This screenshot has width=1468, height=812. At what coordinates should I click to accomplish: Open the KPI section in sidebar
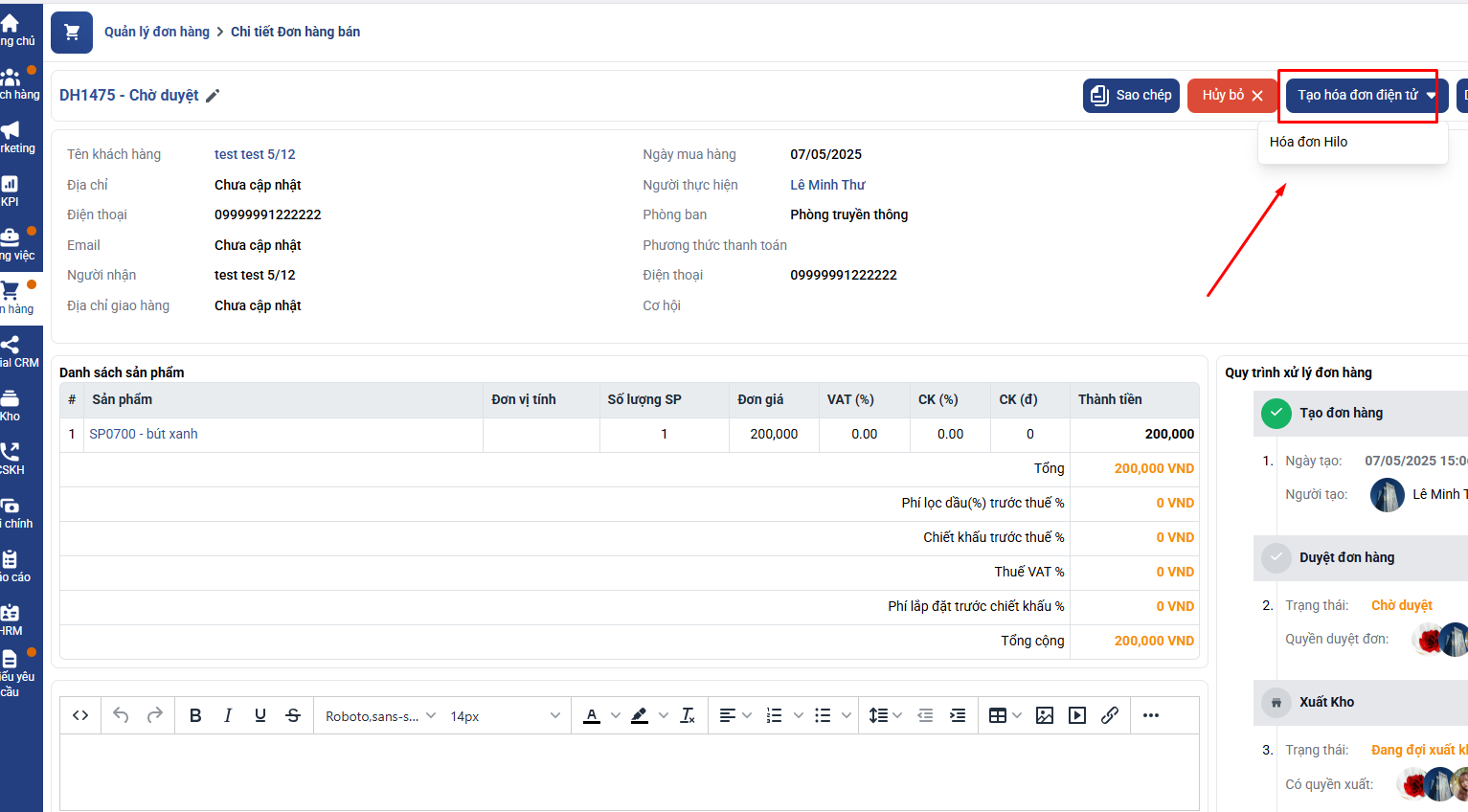coord(11,190)
